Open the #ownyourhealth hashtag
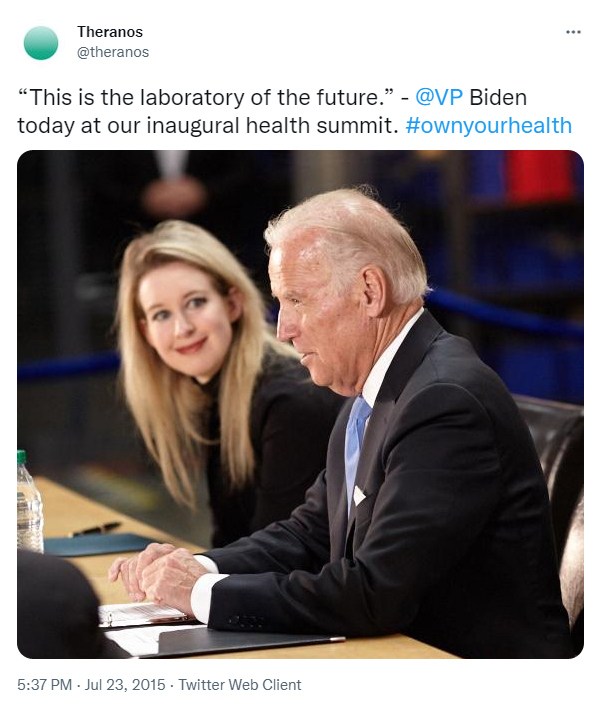Viewport: 600px width, 710px height. pyautogui.click(x=489, y=125)
